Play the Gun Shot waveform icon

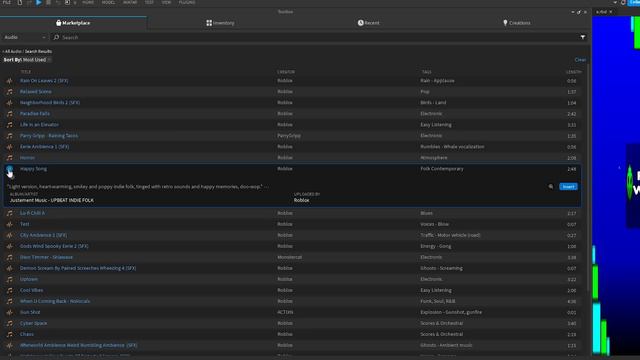coord(9,312)
